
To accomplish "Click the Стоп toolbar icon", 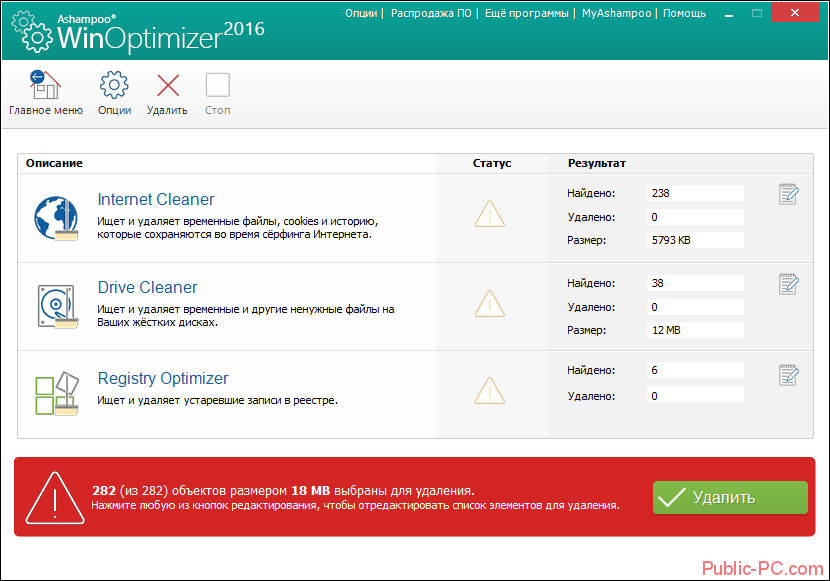I will [217, 85].
